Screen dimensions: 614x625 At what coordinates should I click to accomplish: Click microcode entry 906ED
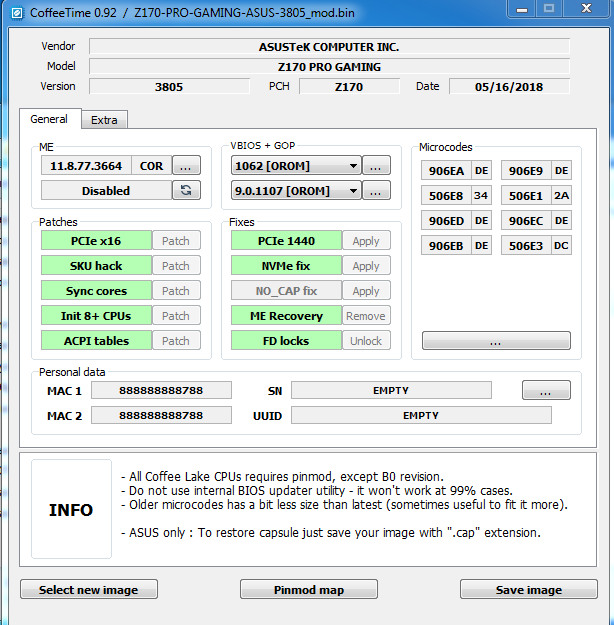click(446, 220)
